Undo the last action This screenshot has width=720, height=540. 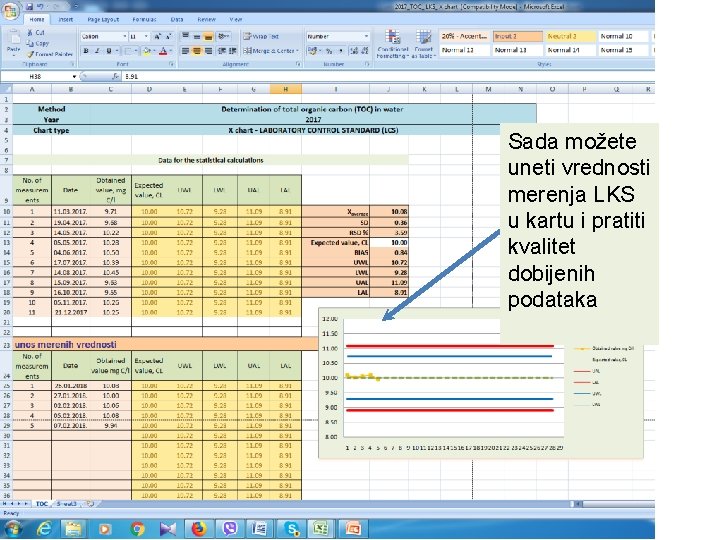click(40, 6)
